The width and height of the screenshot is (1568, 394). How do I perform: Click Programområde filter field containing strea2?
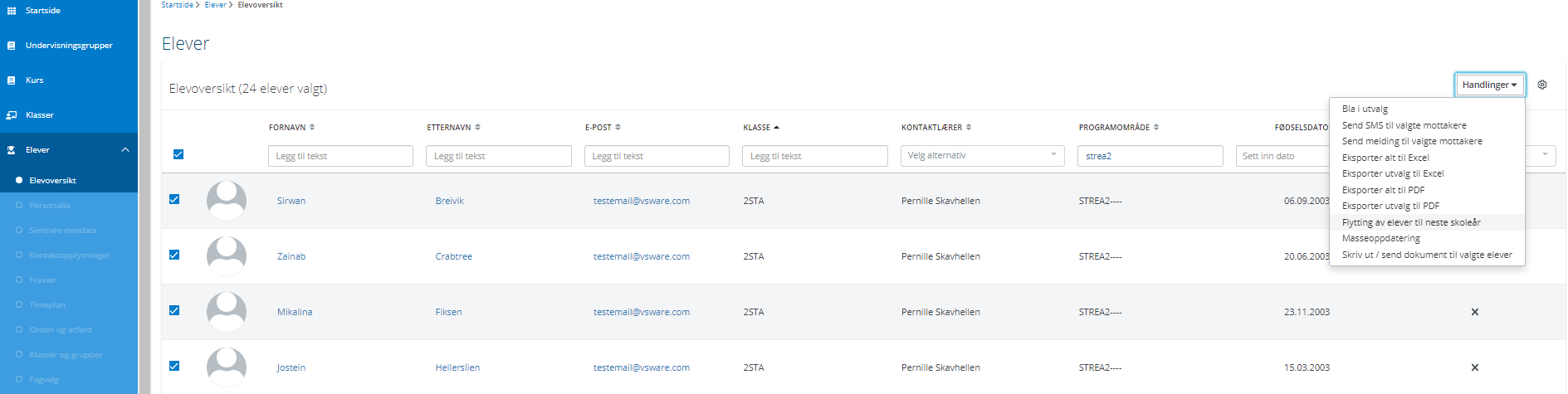tap(1150, 156)
